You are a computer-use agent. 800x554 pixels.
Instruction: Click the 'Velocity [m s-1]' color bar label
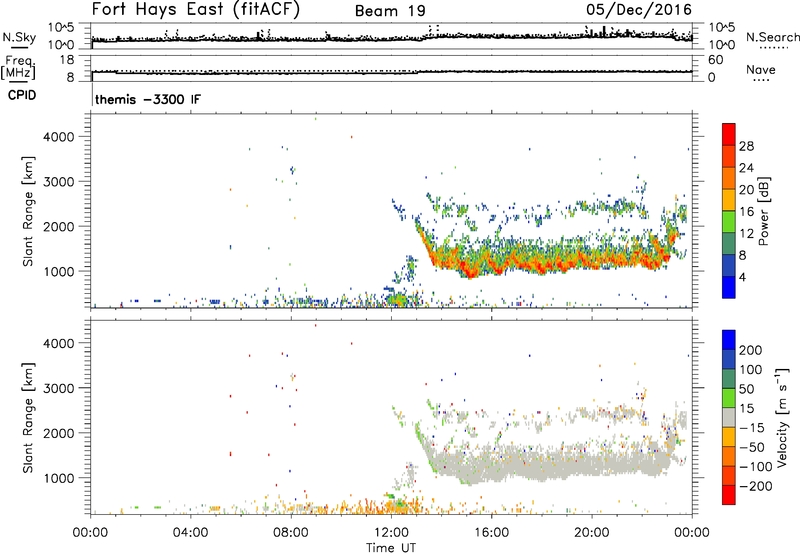pyautogui.click(x=782, y=418)
